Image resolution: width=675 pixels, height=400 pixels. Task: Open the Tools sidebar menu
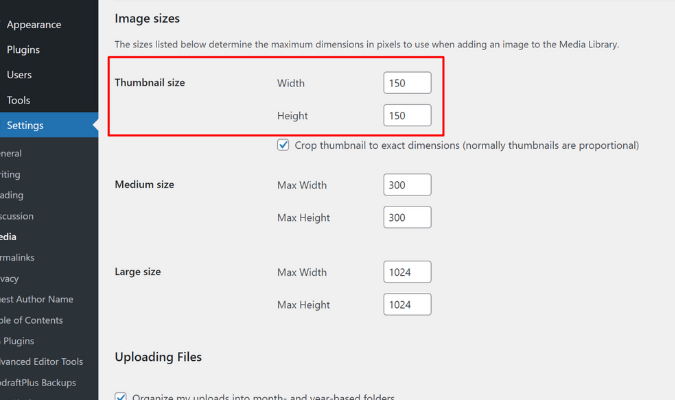[18, 100]
